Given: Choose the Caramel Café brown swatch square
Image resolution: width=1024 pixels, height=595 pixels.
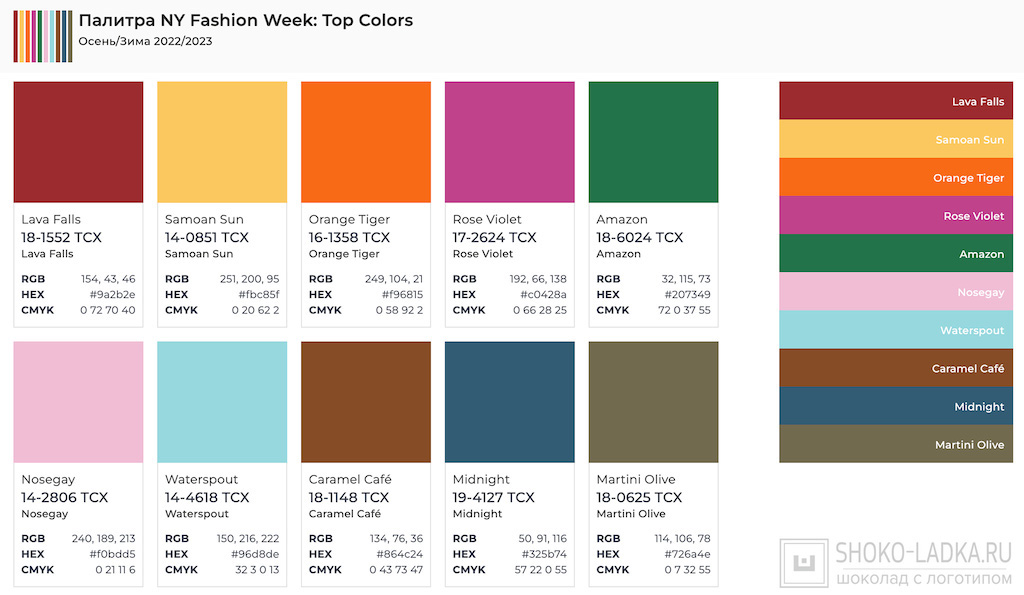Looking at the screenshot, I should (x=366, y=402).
